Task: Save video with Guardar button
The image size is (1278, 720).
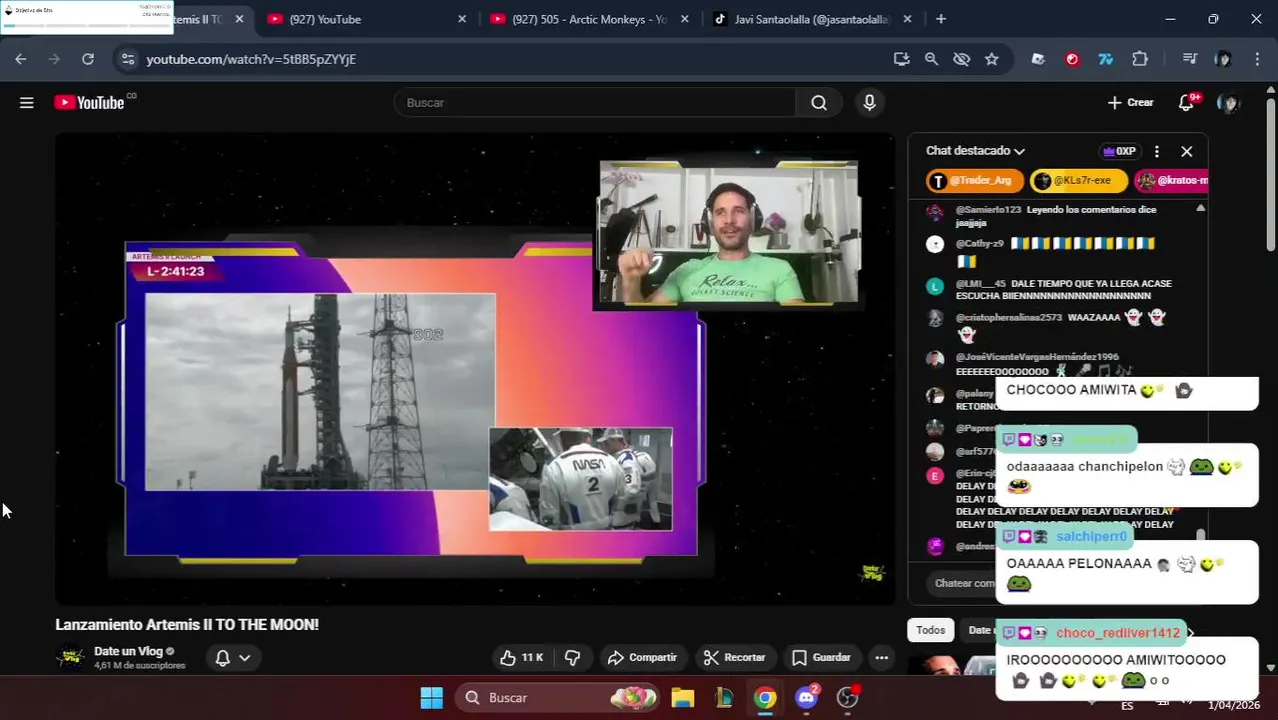Action: click(821, 657)
